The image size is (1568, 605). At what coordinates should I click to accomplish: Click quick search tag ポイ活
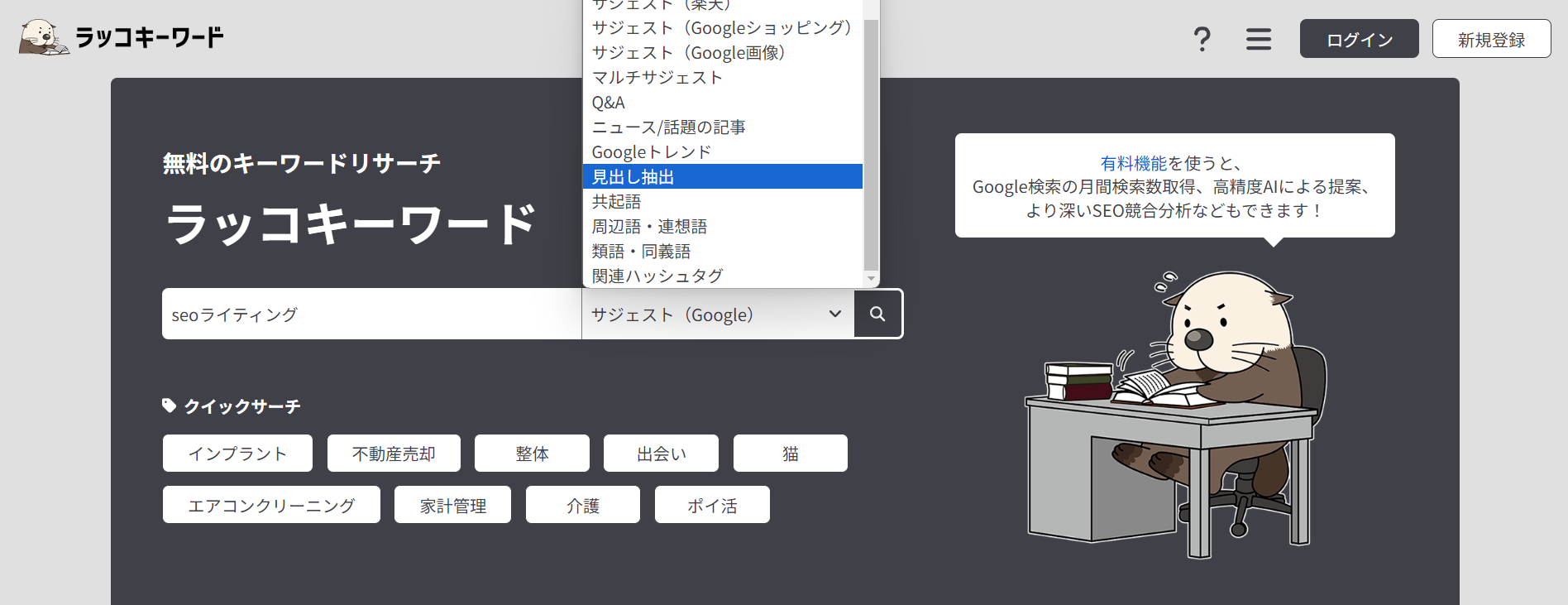click(712, 505)
